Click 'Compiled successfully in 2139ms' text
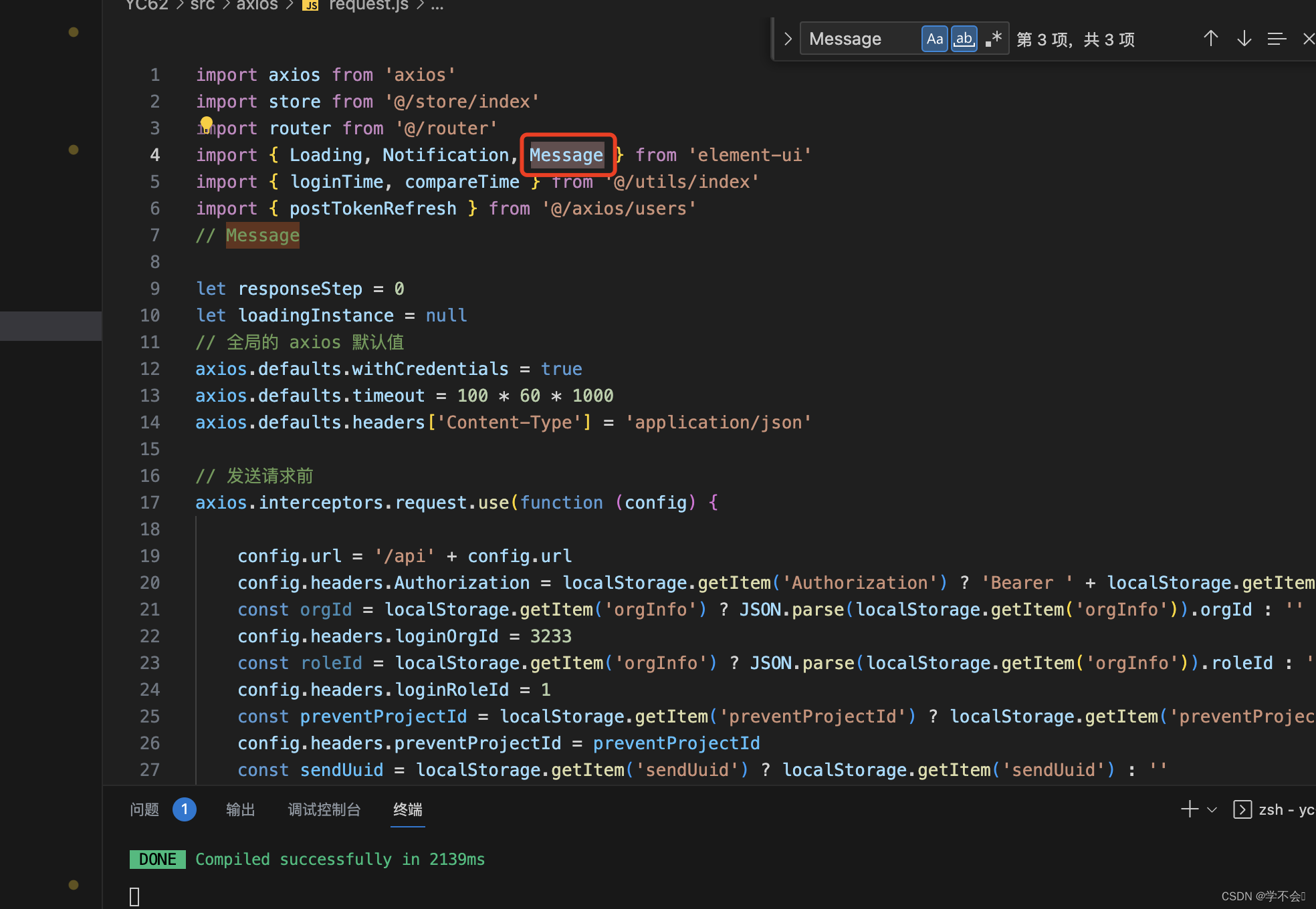Viewport: 1316px width, 909px height. point(340,860)
